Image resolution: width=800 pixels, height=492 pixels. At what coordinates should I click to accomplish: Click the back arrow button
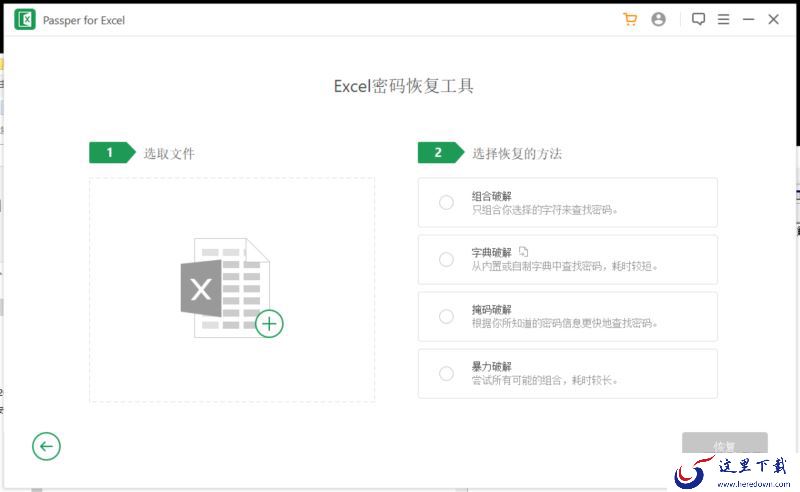coord(46,447)
